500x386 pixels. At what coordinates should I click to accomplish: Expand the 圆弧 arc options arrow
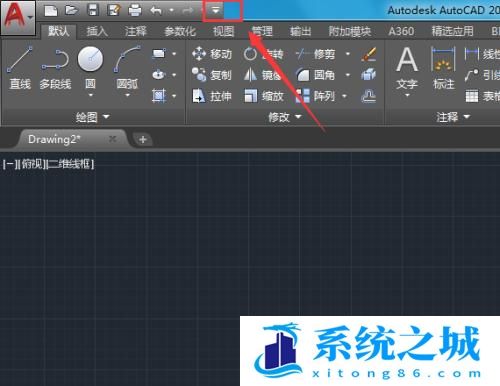(127, 95)
